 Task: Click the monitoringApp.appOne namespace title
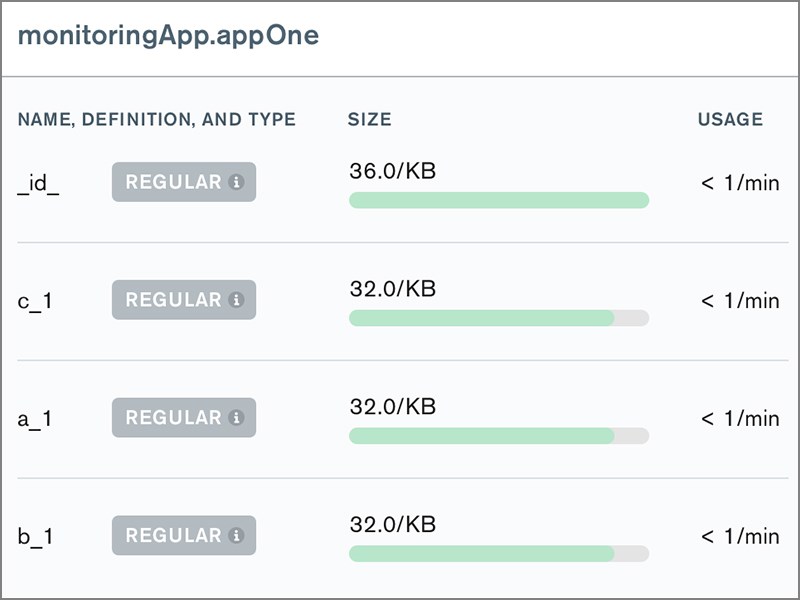tap(168, 36)
